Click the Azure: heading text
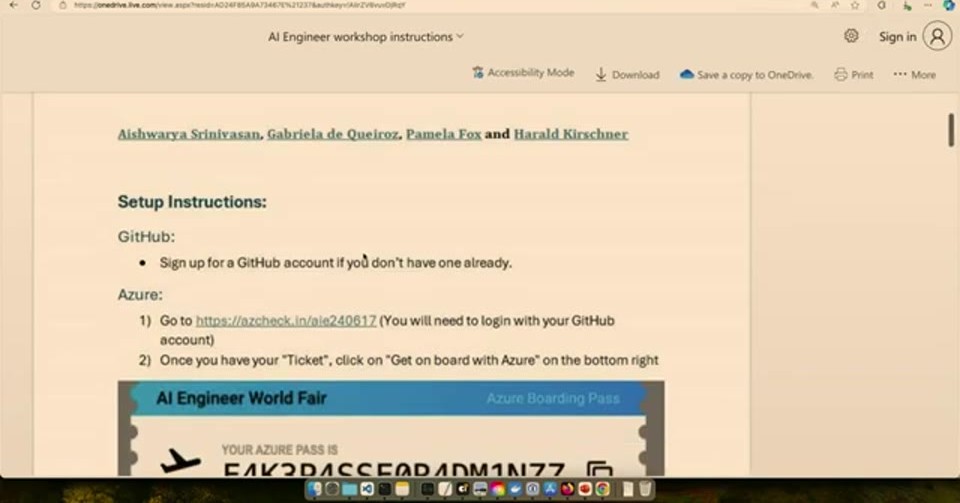 pos(140,294)
